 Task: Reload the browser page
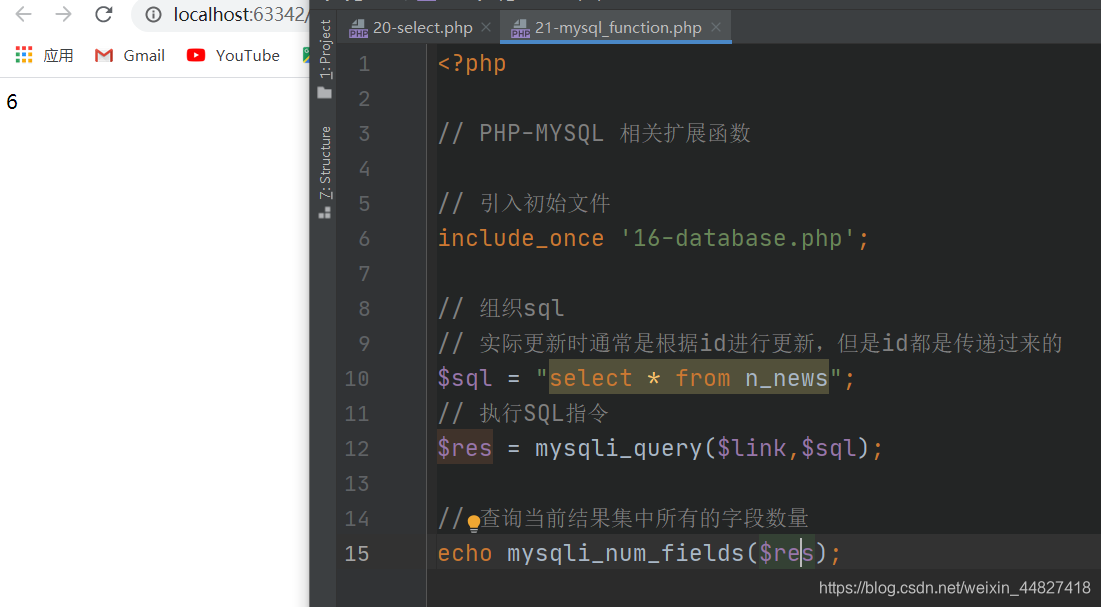104,14
